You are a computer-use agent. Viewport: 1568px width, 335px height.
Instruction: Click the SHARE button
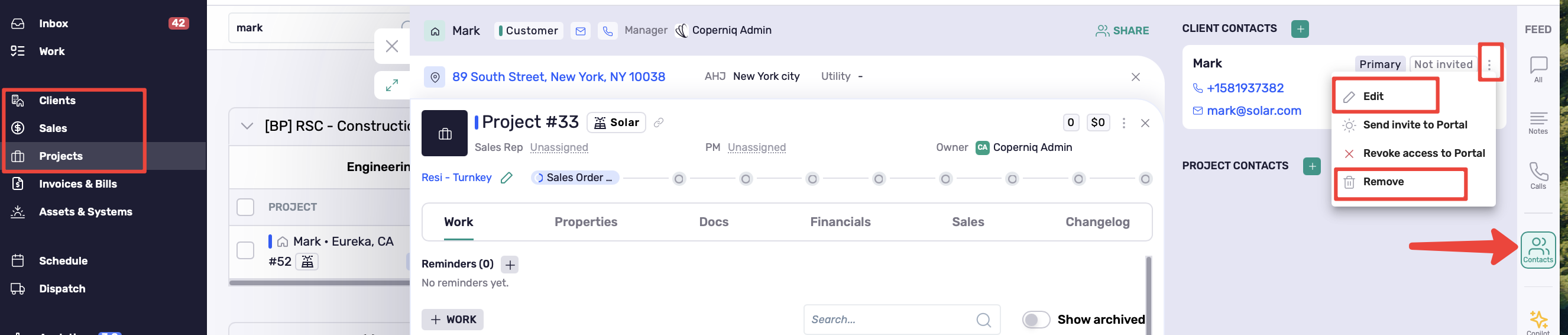click(x=1122, y=31)
